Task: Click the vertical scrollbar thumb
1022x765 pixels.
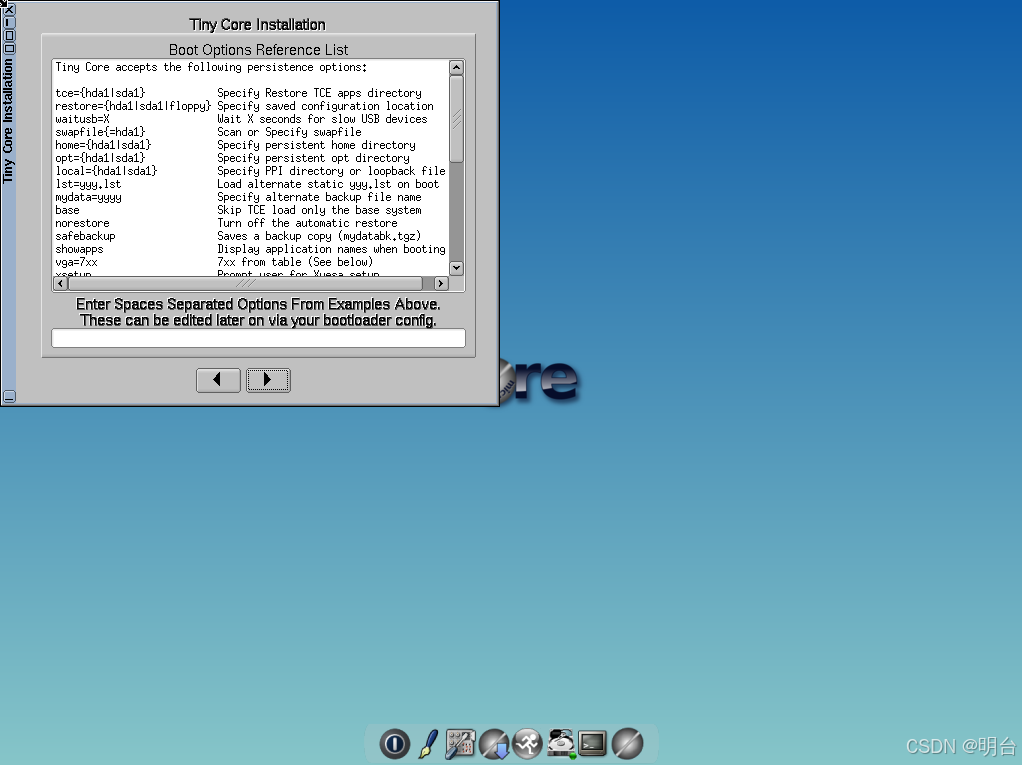Action: pyautogui.click(x=456, y=119)
